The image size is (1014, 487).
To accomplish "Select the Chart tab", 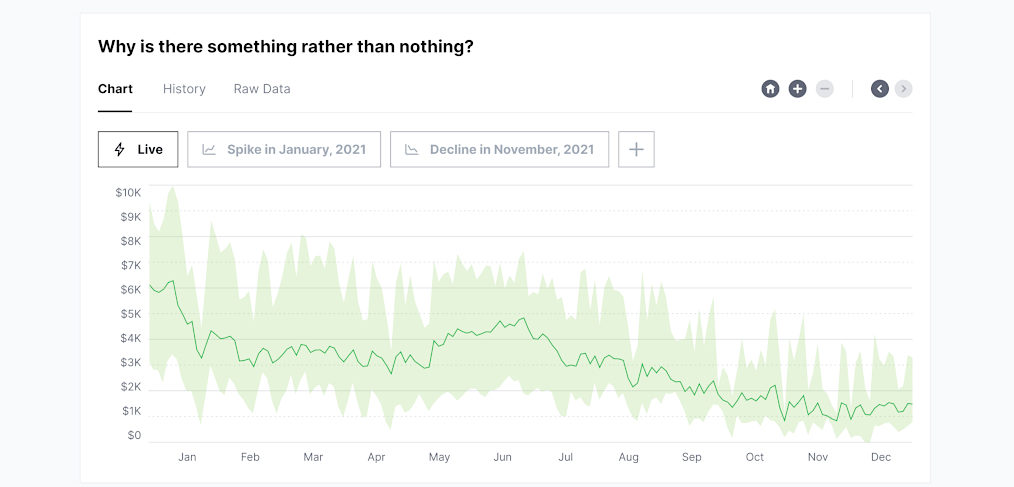I will (115, 89).
